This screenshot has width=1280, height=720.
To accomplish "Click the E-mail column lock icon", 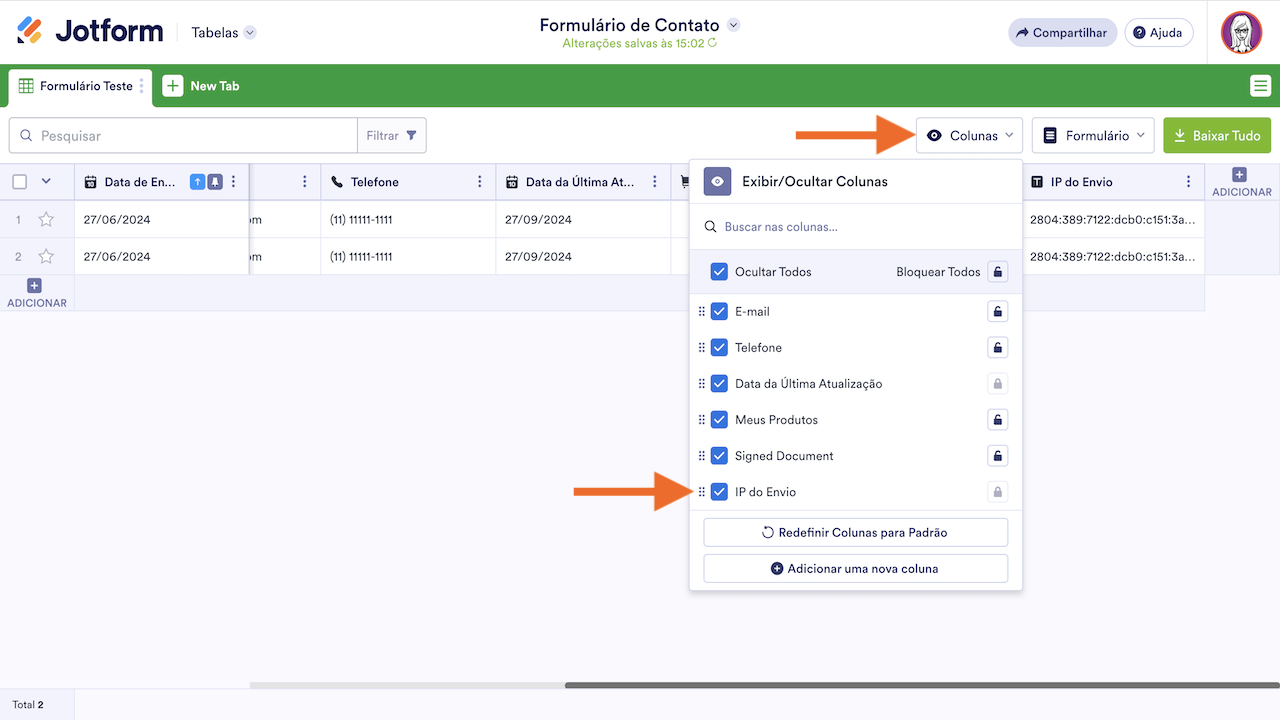I will pos(997,312).
